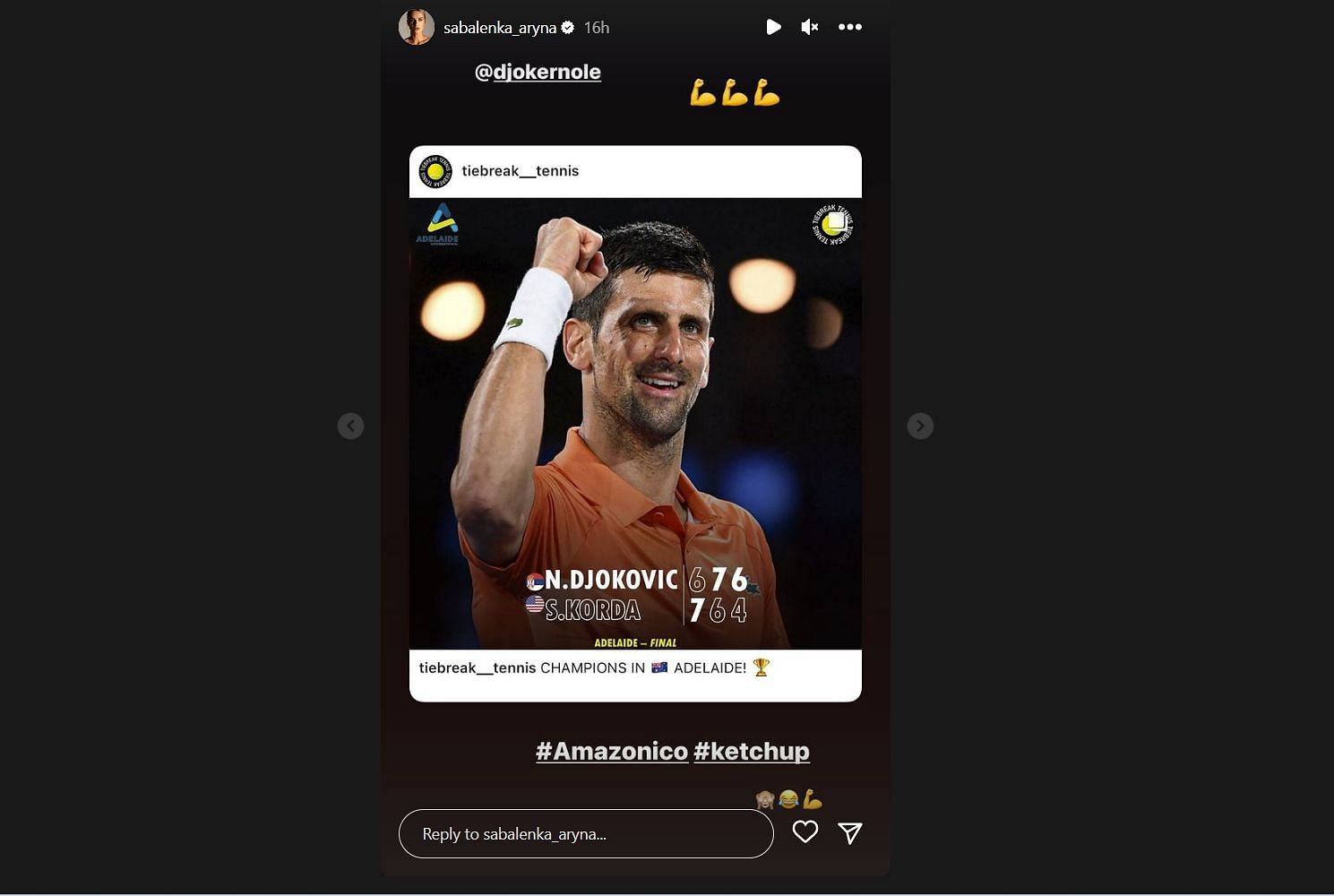Open the #Amazonico hashtag
Viewport: 1334px width, 896px height.
pyautogui.click(x=612, y=751)
